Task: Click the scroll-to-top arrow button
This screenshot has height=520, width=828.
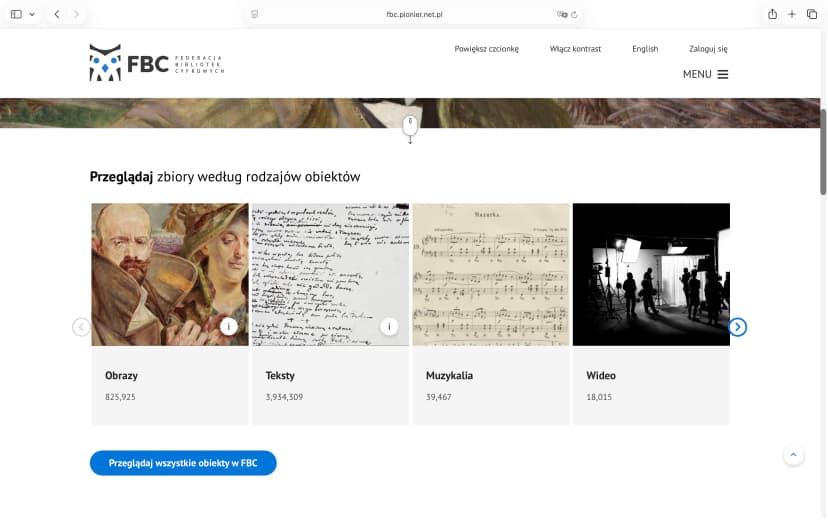Action: click(793, 455)
